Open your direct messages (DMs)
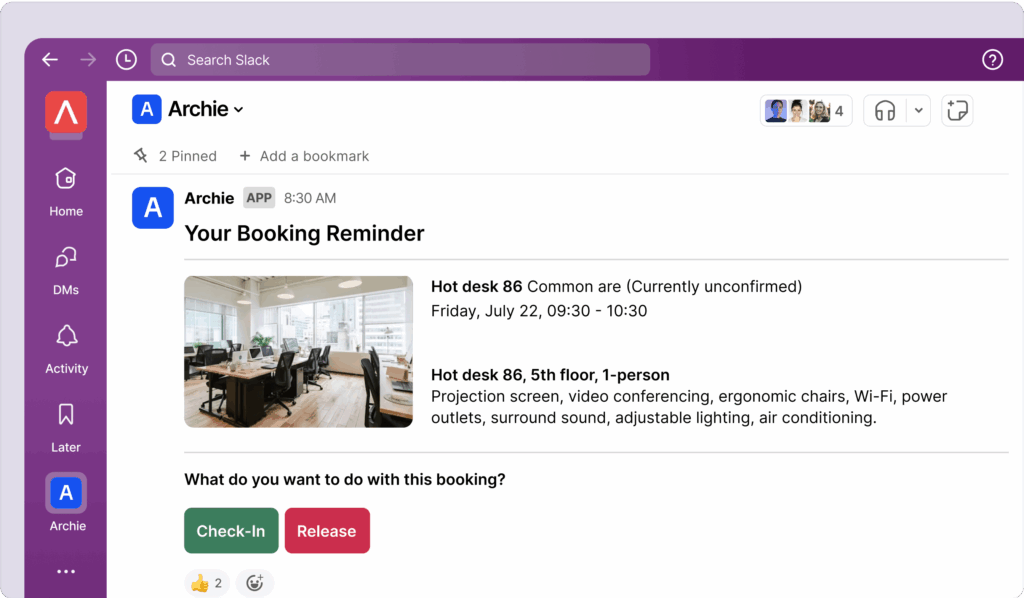Image resolution: width=1024 pixels, height=598 pixels. [65, 268]
